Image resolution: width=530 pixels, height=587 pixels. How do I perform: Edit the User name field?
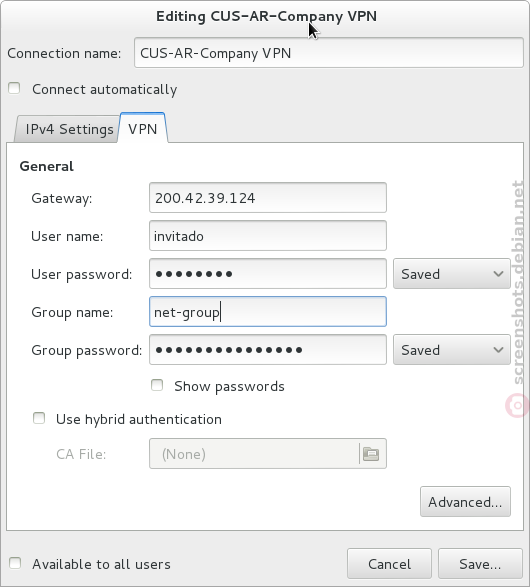[x=268, y=236]
